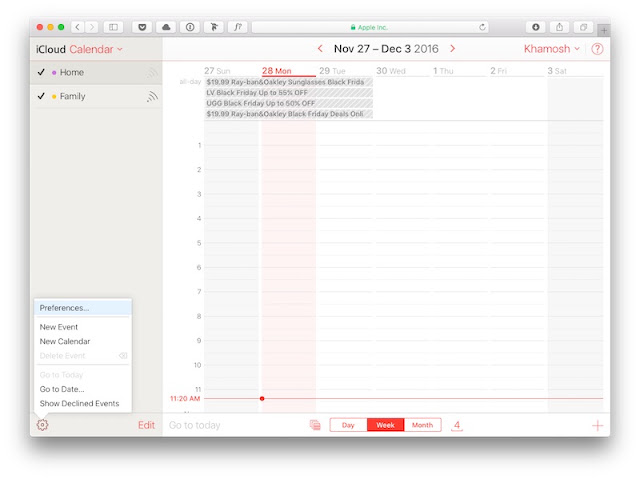The image size is (640, 479).
Task: Click the Safari share button
Action: (559, 27)
